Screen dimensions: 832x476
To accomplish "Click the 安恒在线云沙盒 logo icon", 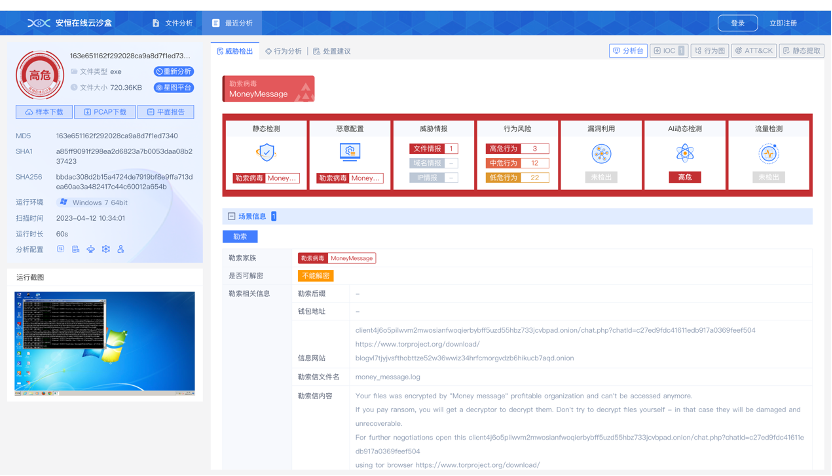I will coord(38,22).
